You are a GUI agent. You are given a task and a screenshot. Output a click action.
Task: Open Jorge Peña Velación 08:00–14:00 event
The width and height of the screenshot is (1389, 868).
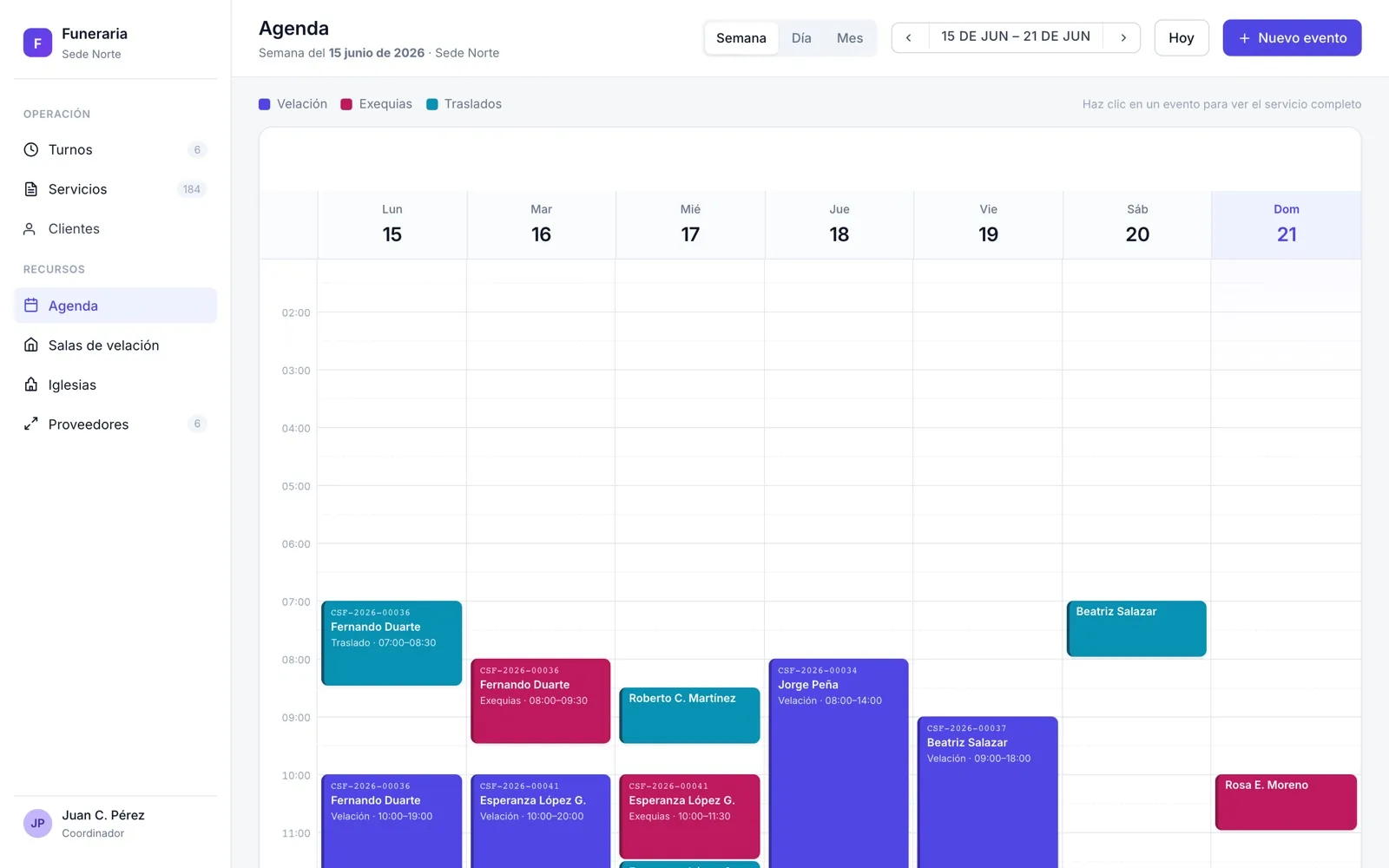click(x=839, y=764)
